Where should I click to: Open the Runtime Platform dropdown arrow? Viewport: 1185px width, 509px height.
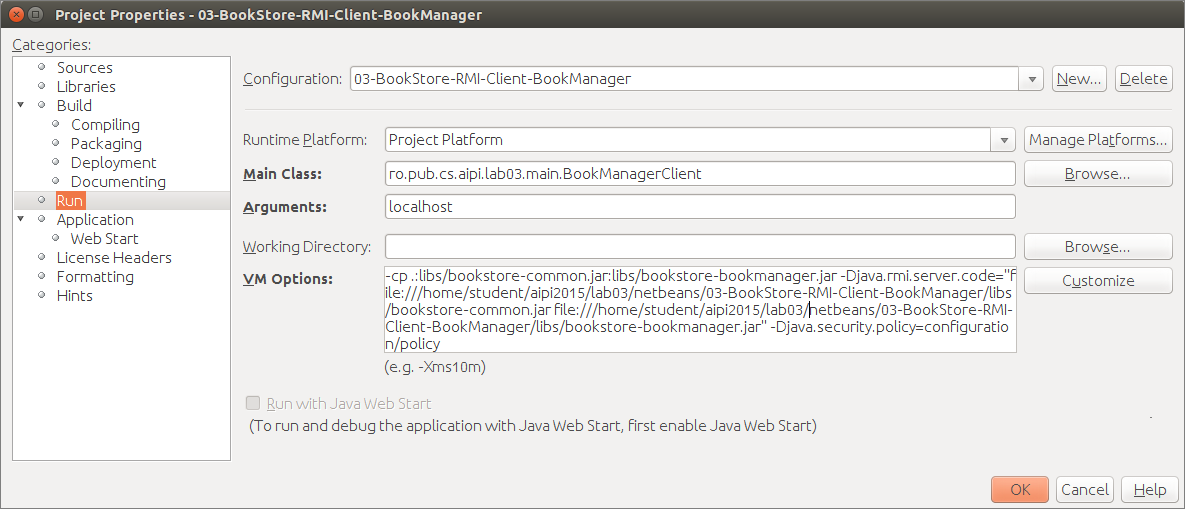point(1004,140)
